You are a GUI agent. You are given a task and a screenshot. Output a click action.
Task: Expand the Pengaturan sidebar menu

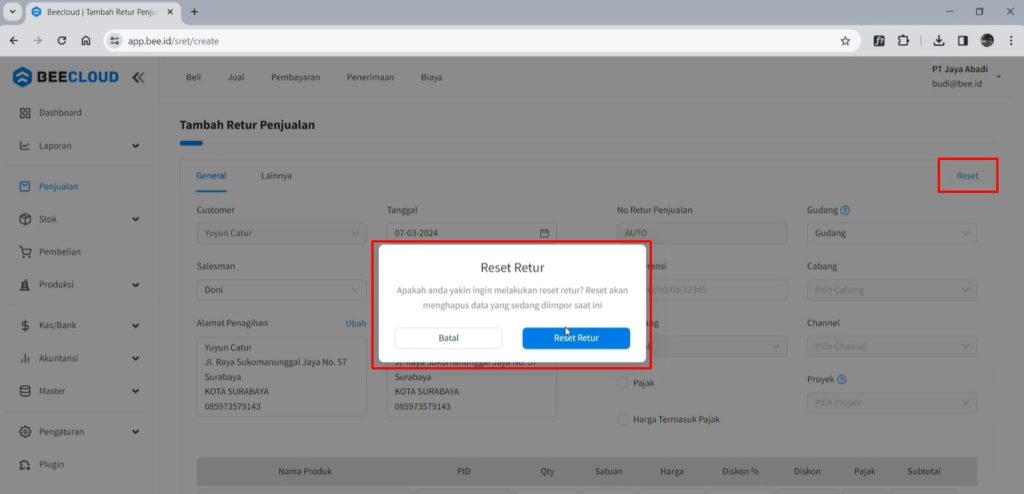[x=135, y=432]
